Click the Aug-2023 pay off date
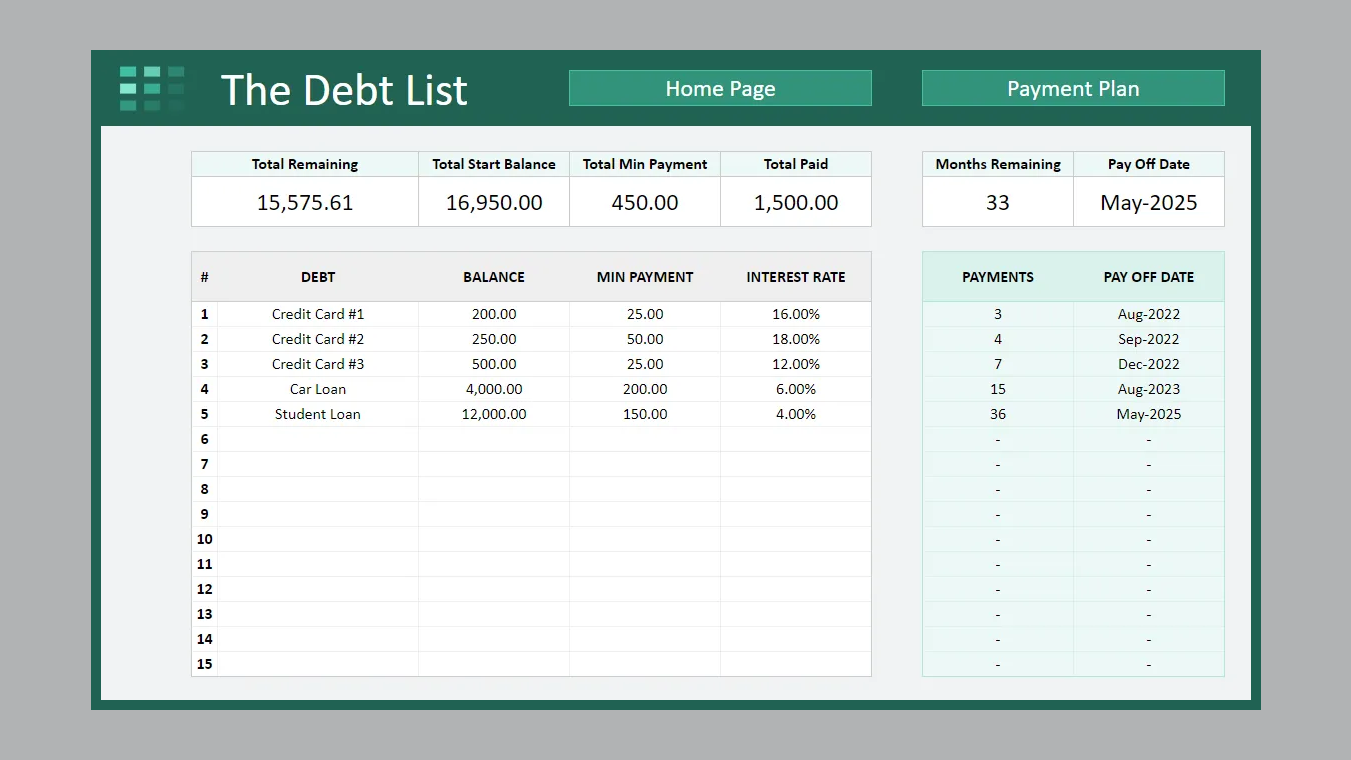This screenshot has height=760, width=1351. pyautogui.click(x=1149, y=389)
